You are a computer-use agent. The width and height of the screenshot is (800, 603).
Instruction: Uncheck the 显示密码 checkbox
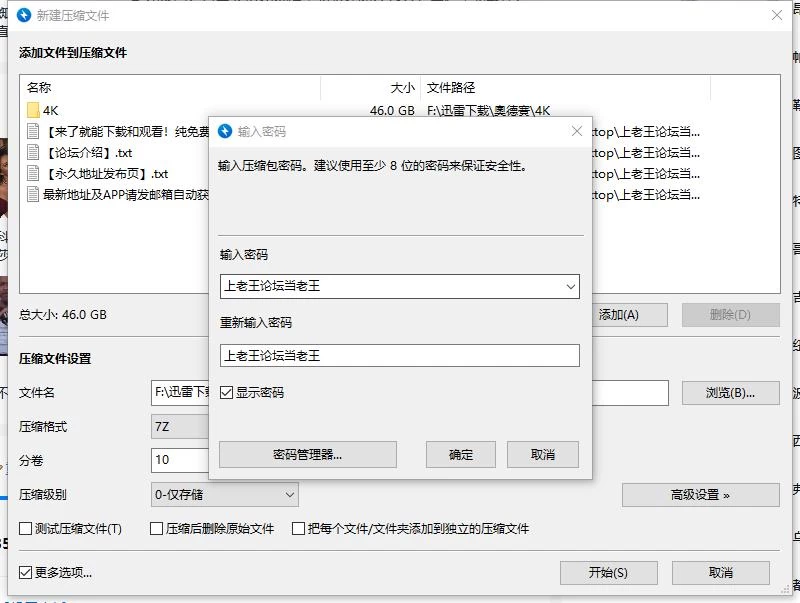tap(226, 392)
